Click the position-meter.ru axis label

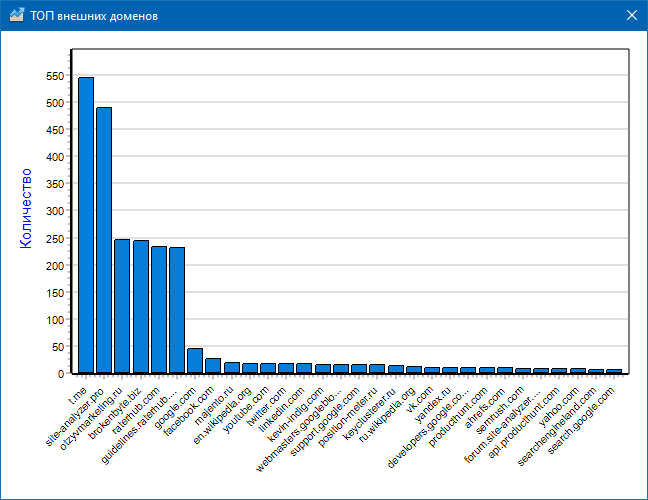[x=348, y=417]
